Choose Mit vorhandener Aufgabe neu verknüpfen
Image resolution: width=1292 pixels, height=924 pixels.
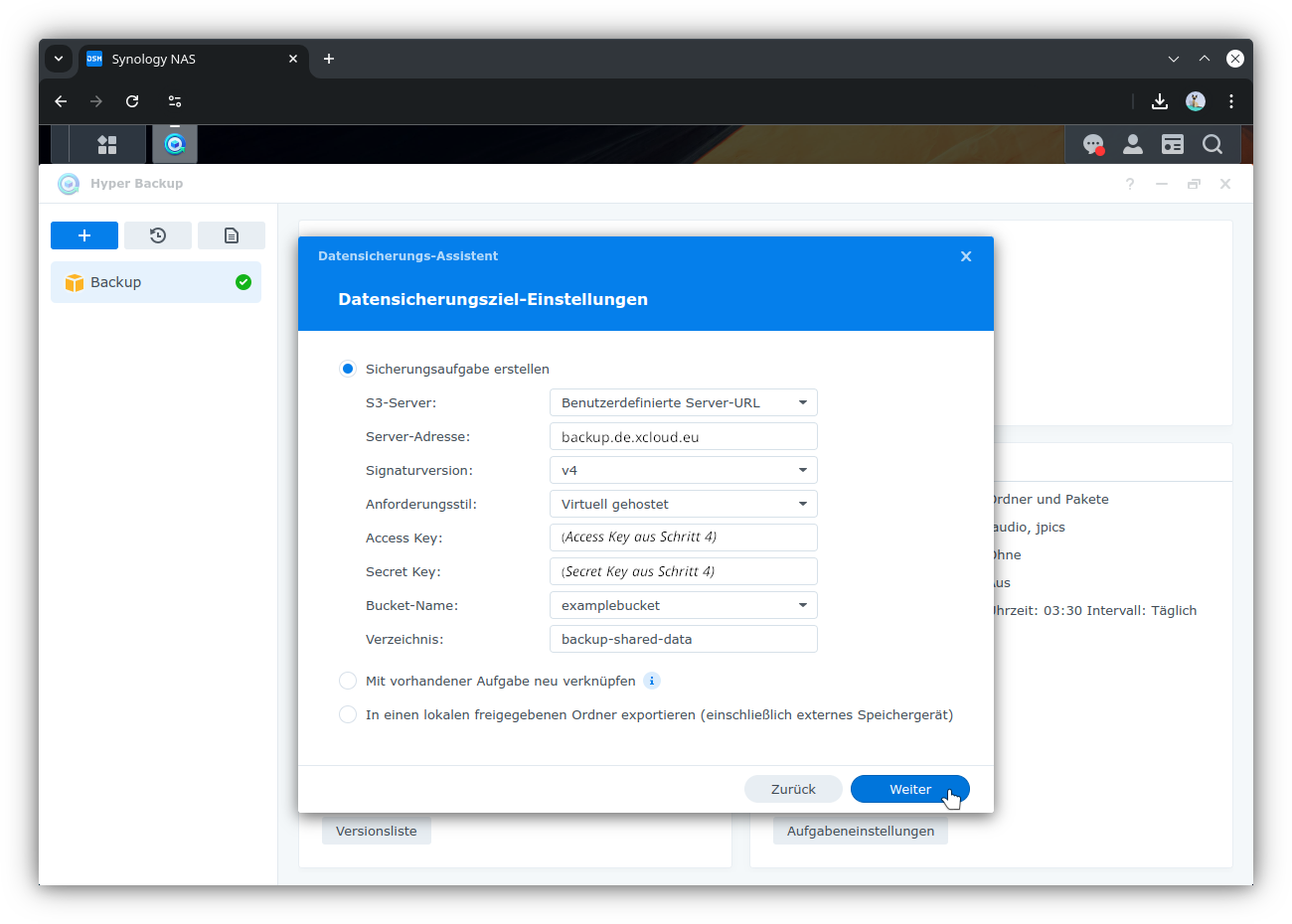tap(348, 681)
